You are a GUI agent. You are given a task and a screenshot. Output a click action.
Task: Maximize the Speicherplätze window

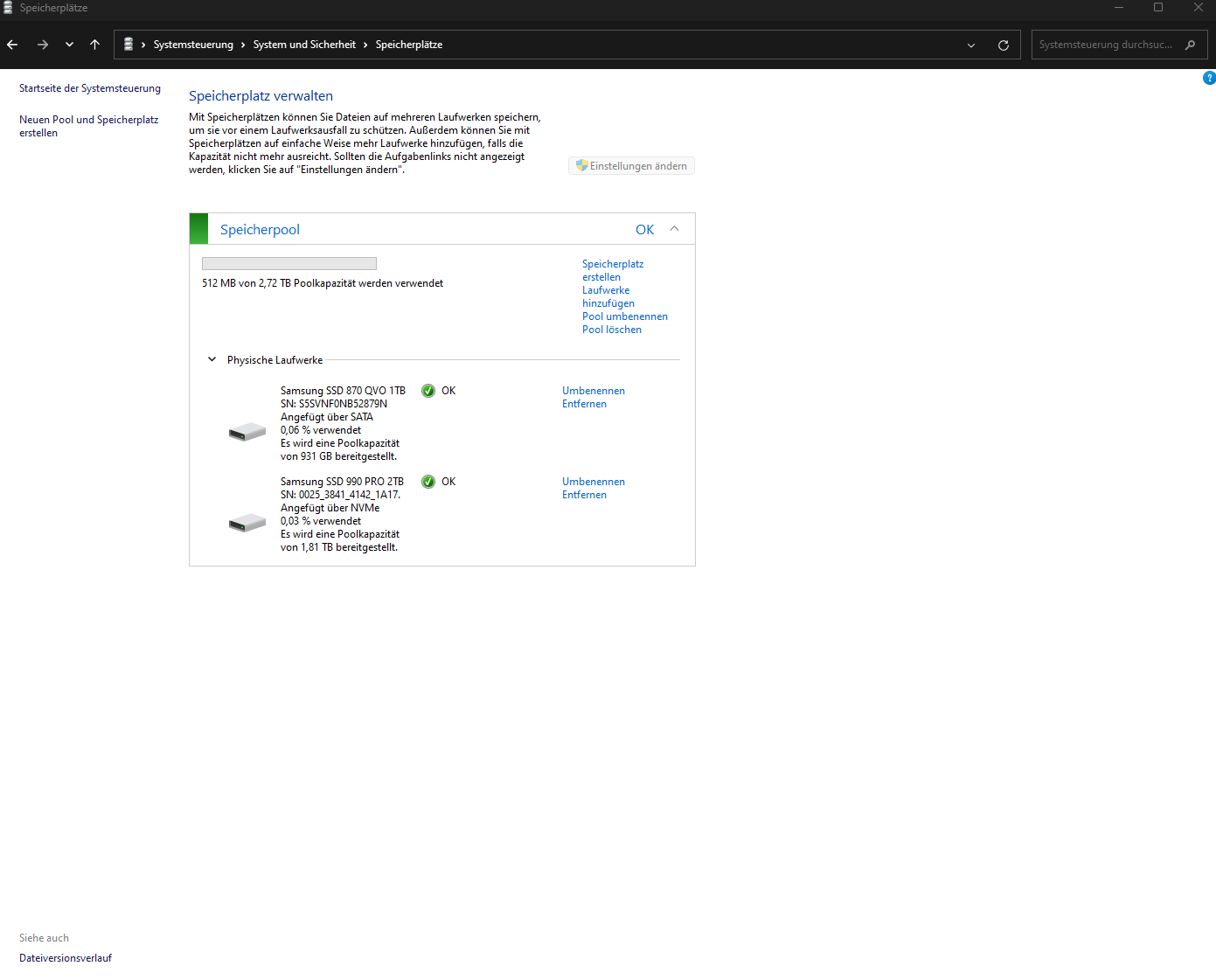click(1158, 8)
